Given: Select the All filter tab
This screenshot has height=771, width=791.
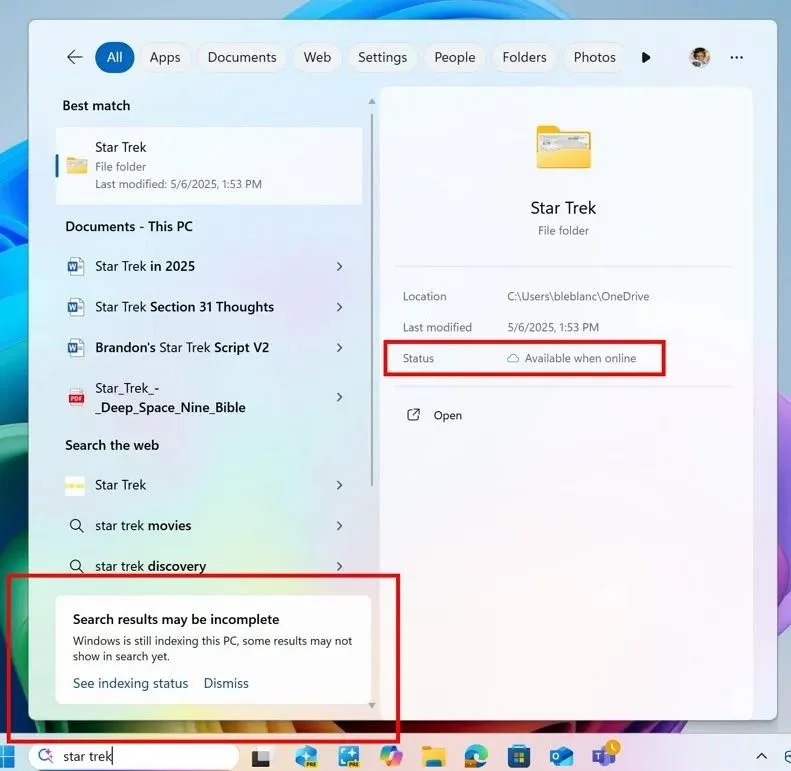Looking at the screenshot, I should click(x=115, y=57).
